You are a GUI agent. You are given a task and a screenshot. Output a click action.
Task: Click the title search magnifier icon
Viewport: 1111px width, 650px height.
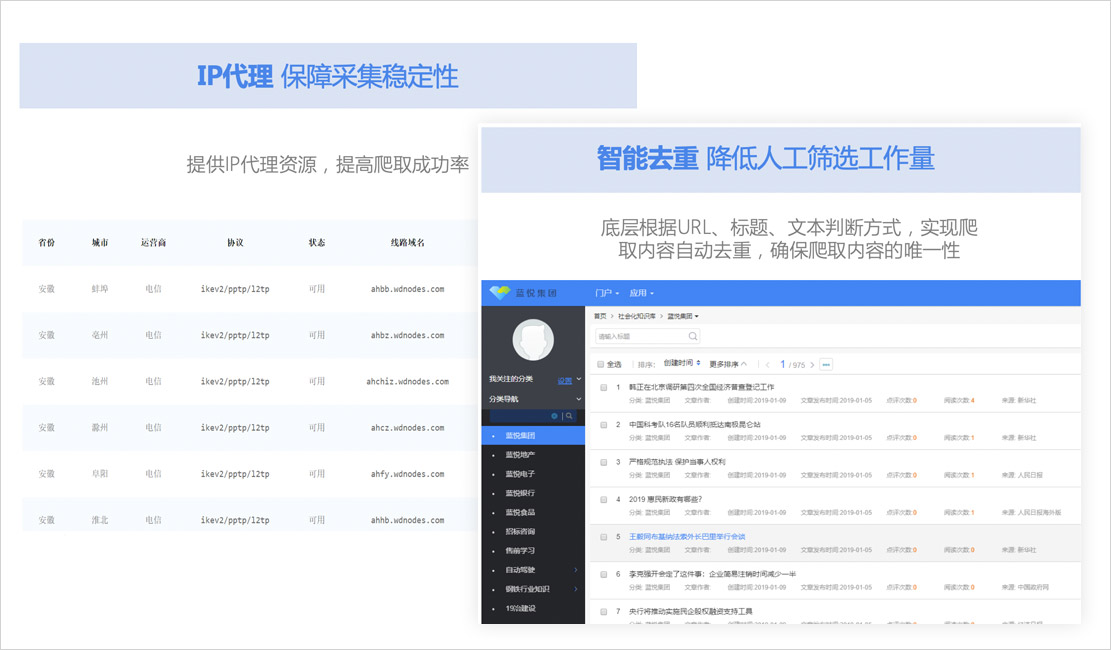tap(692, 336)
